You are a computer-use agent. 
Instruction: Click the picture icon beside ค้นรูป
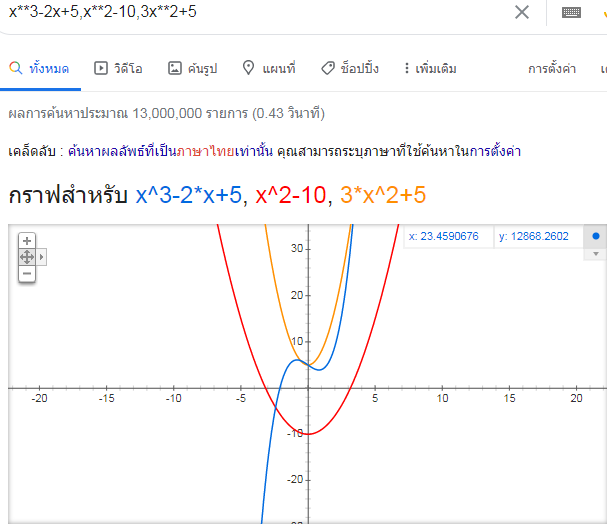175,68
